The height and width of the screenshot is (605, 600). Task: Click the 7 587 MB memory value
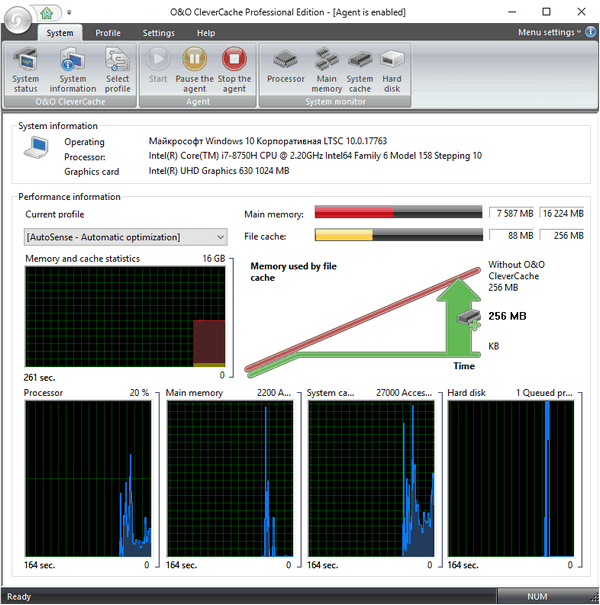click(512, 213)
